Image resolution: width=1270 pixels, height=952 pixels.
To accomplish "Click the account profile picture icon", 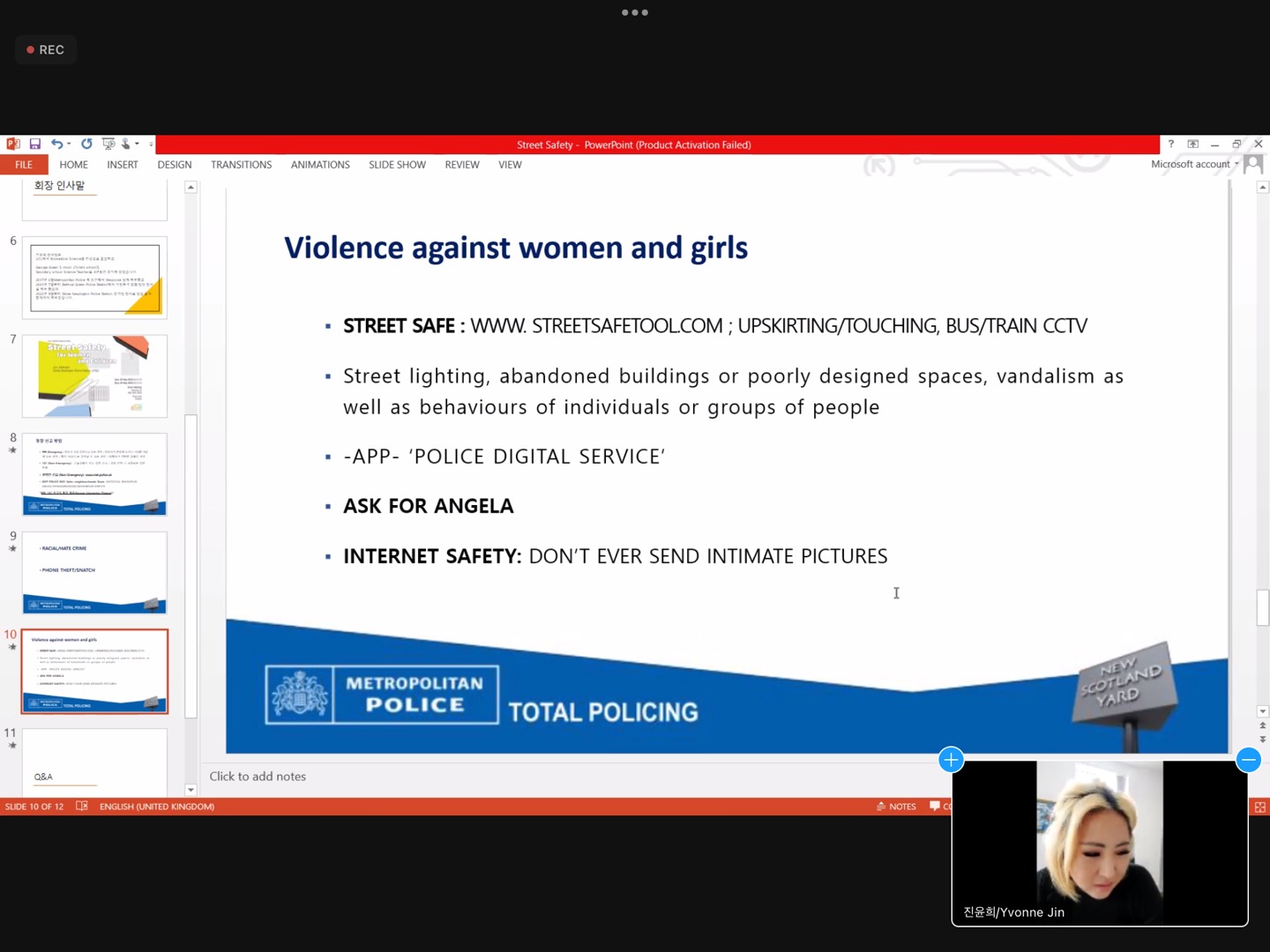I will click(1253, 165).
